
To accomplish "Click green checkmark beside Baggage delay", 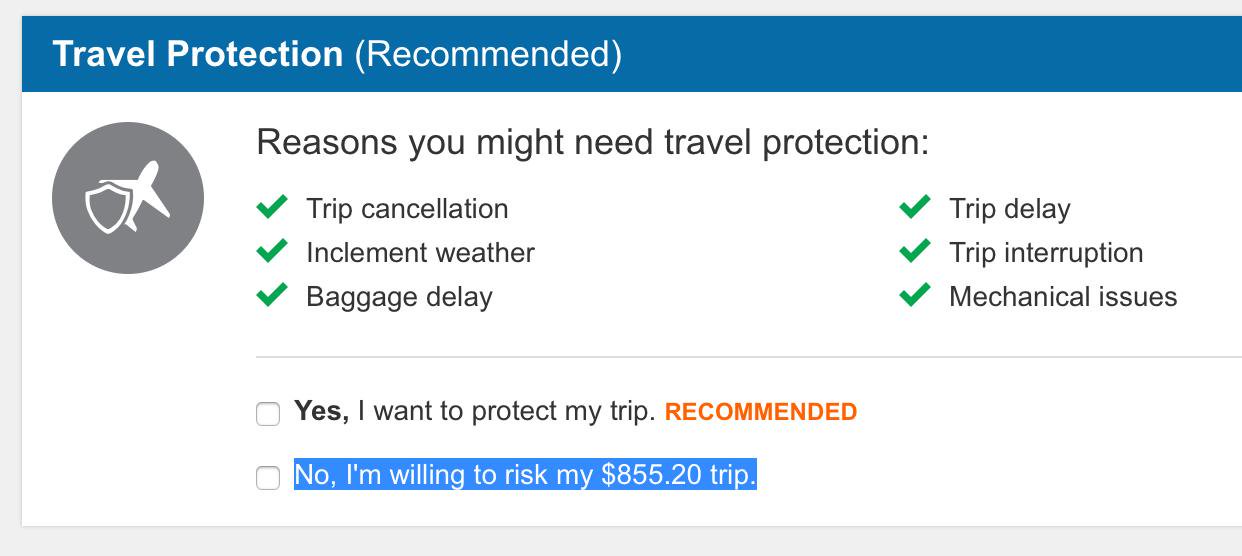I will tap(272, 296).
